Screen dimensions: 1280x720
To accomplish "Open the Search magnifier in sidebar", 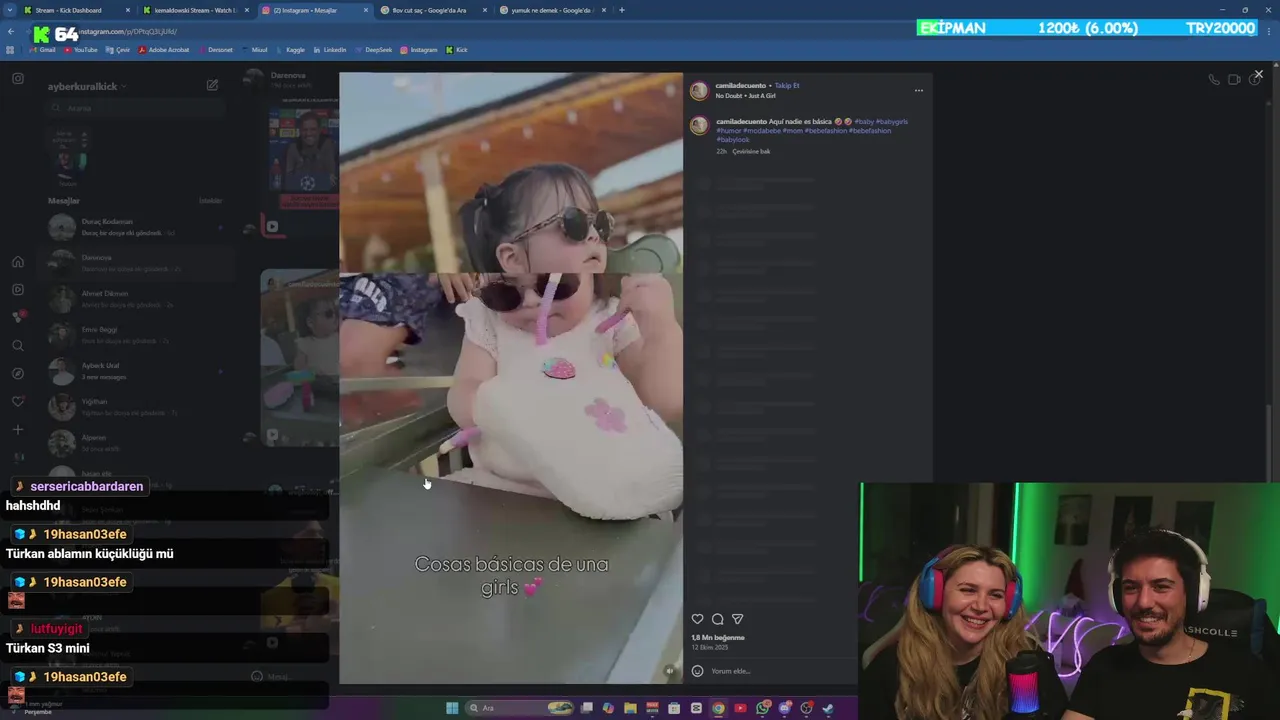I will pos(18,345).
